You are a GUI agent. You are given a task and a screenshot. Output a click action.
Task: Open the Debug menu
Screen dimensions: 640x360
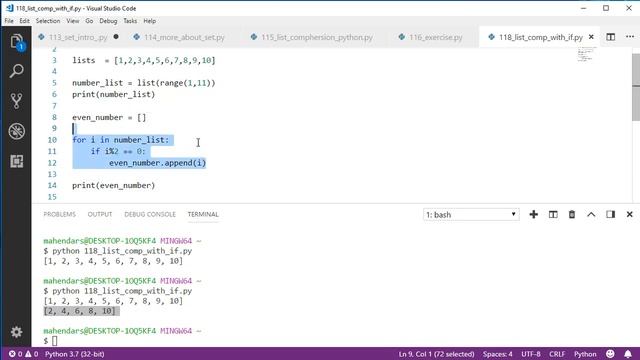click(x=108, y=21)
